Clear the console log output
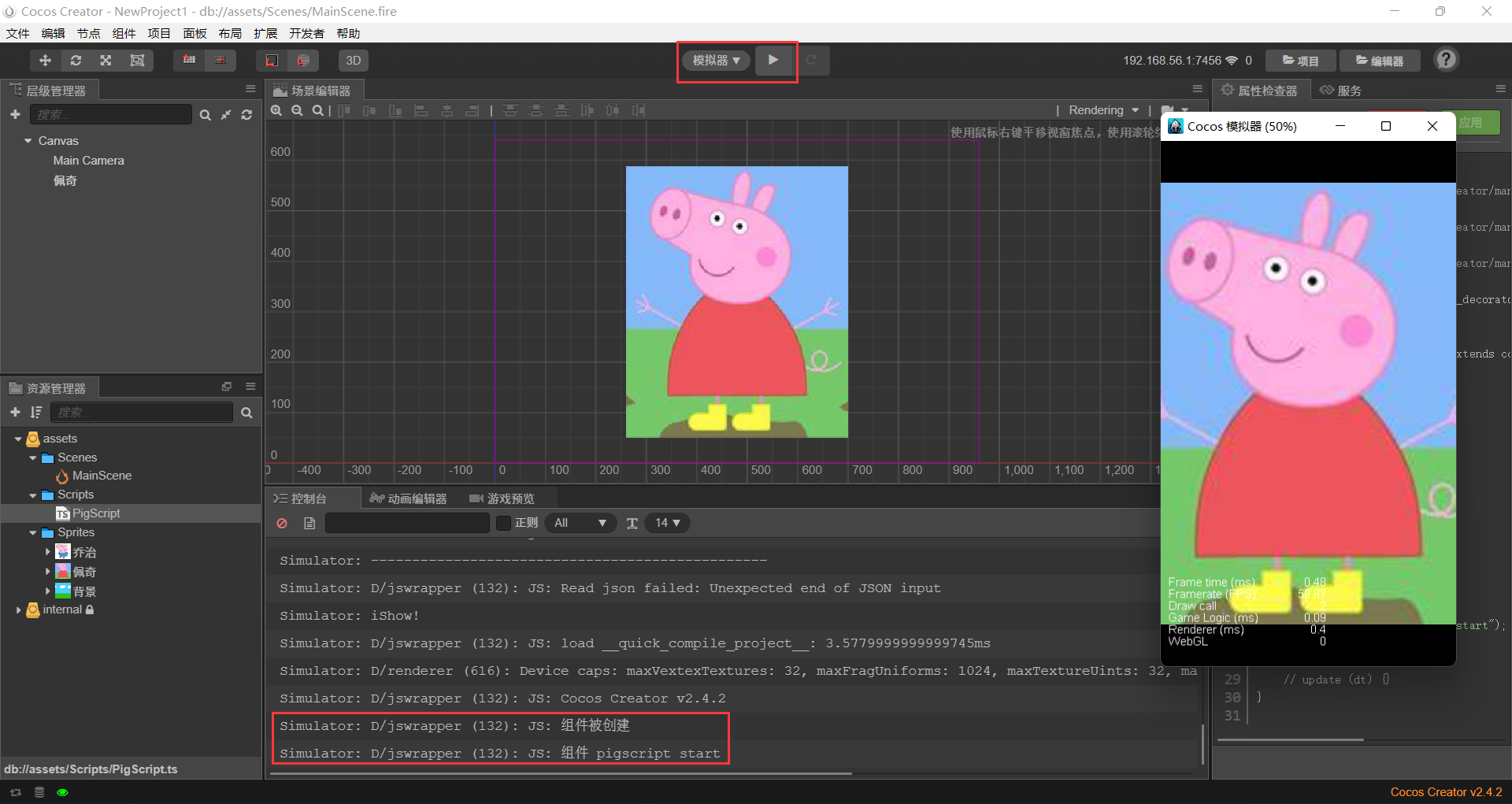Image resolution: width=1512 pixels, height=804 pixels. [282, 523]
